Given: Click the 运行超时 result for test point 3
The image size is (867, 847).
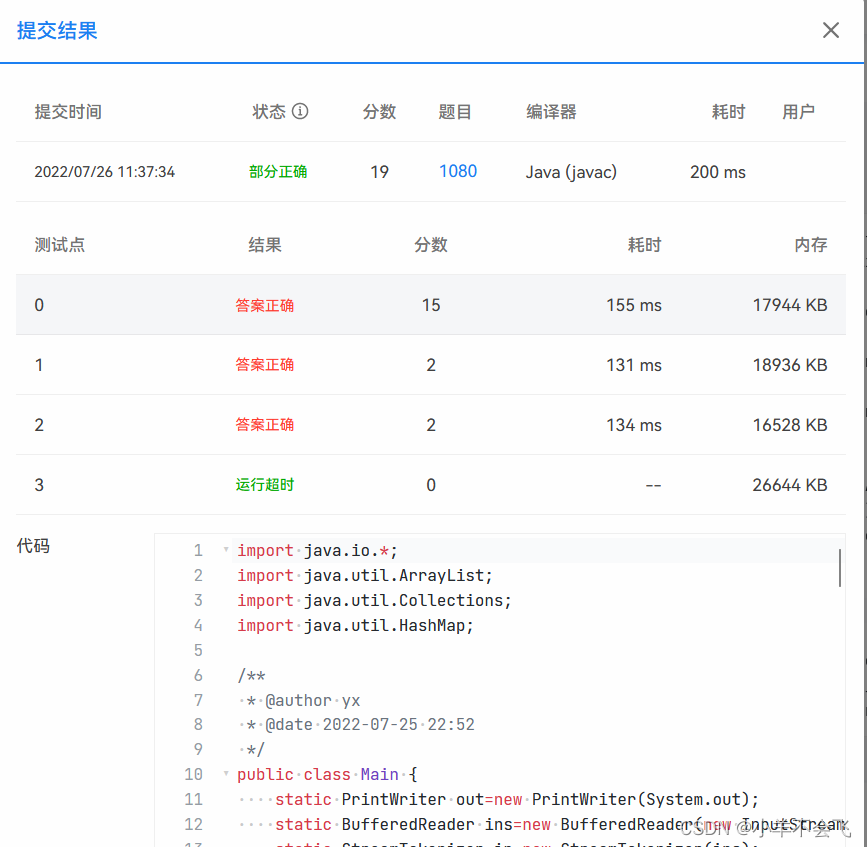Looking at the screenshot, I should tap(264, 485).
